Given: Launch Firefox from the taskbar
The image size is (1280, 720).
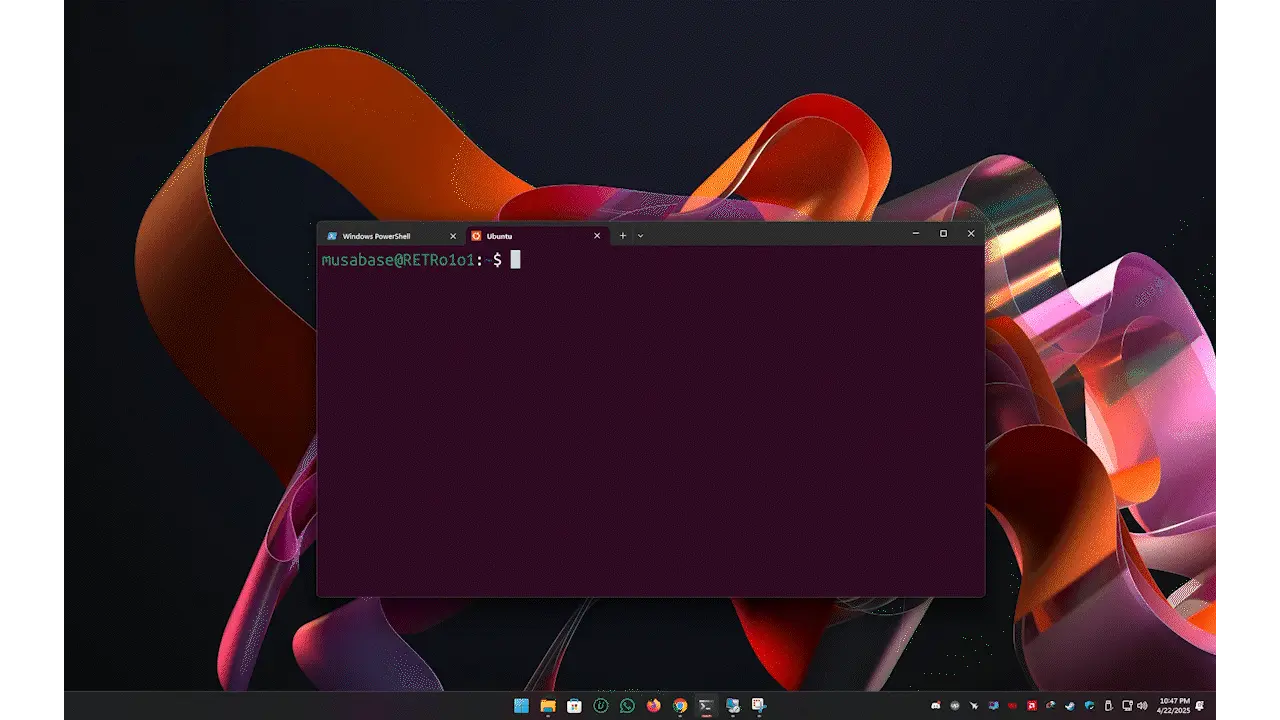Looking at the screenshot, I should tap(653, 706).
